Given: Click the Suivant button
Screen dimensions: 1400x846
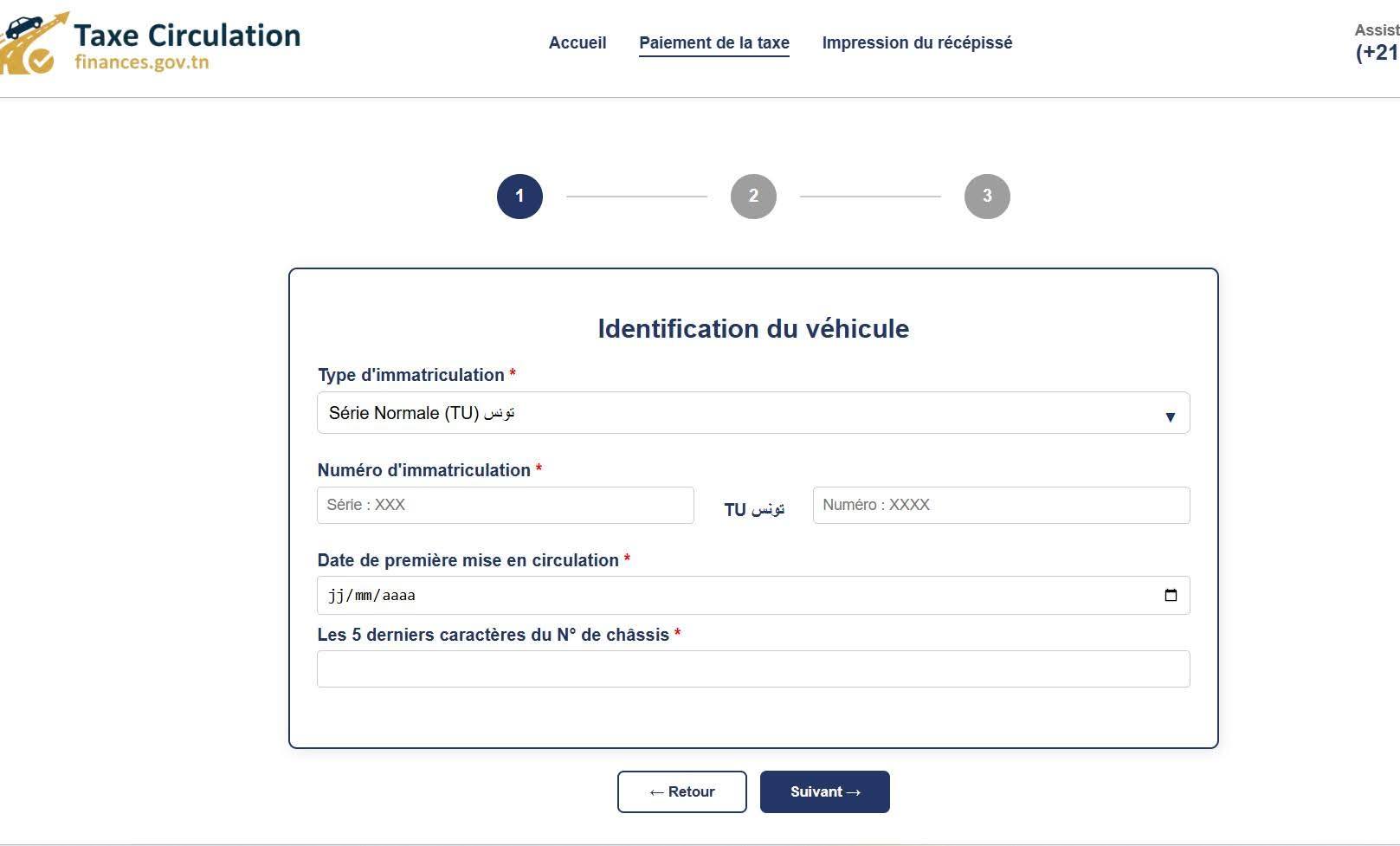Looking at the screenshot, I should coord(824,791).
